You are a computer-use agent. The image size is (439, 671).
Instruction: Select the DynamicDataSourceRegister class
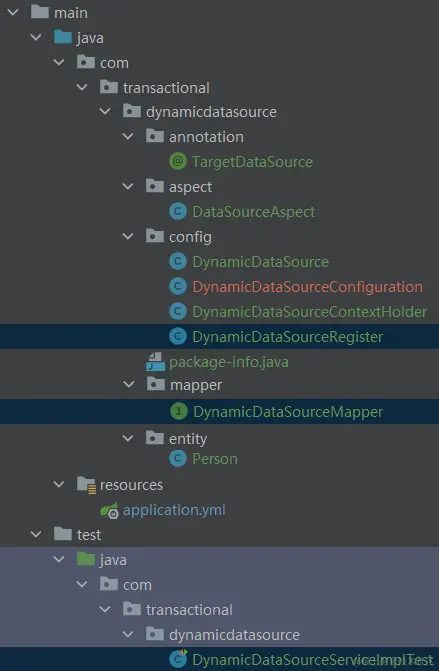[x=288, y=337]
